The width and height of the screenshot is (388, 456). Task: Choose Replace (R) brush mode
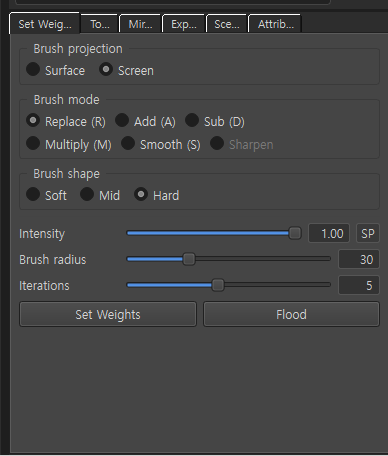point(66,121)
